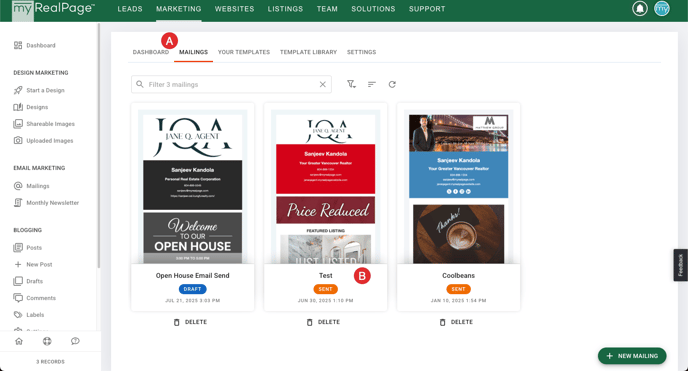Click the home icon in sidebar footer
Screen dimensions: 688x371
(x=19, y=341)
